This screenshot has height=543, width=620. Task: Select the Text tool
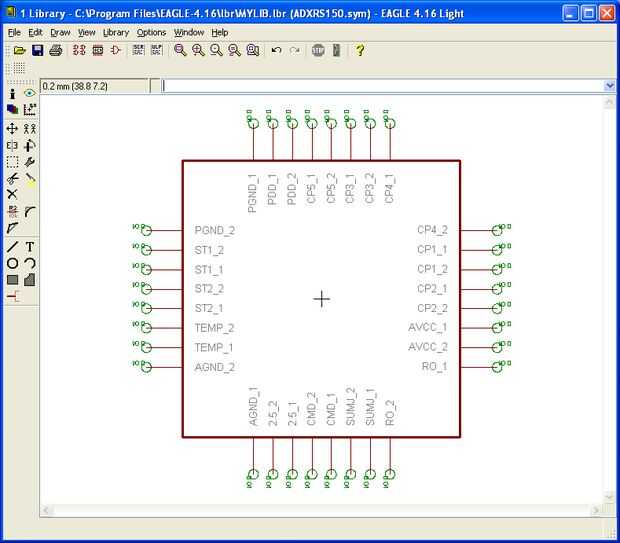[30, 247]
